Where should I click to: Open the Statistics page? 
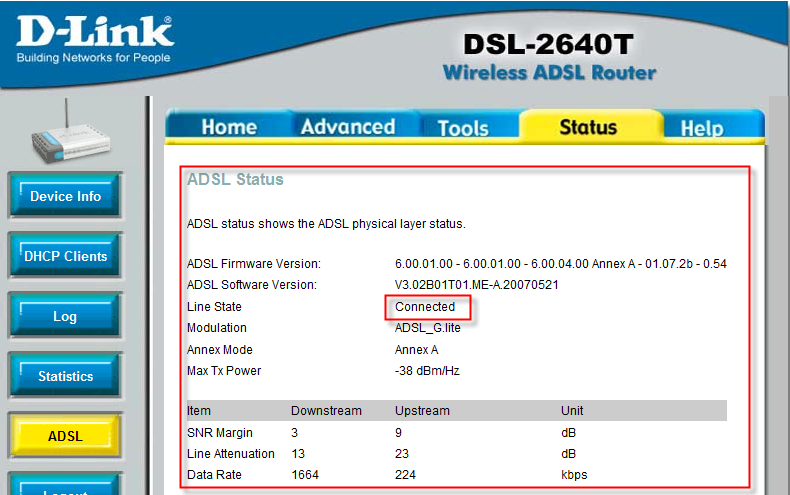65,376
